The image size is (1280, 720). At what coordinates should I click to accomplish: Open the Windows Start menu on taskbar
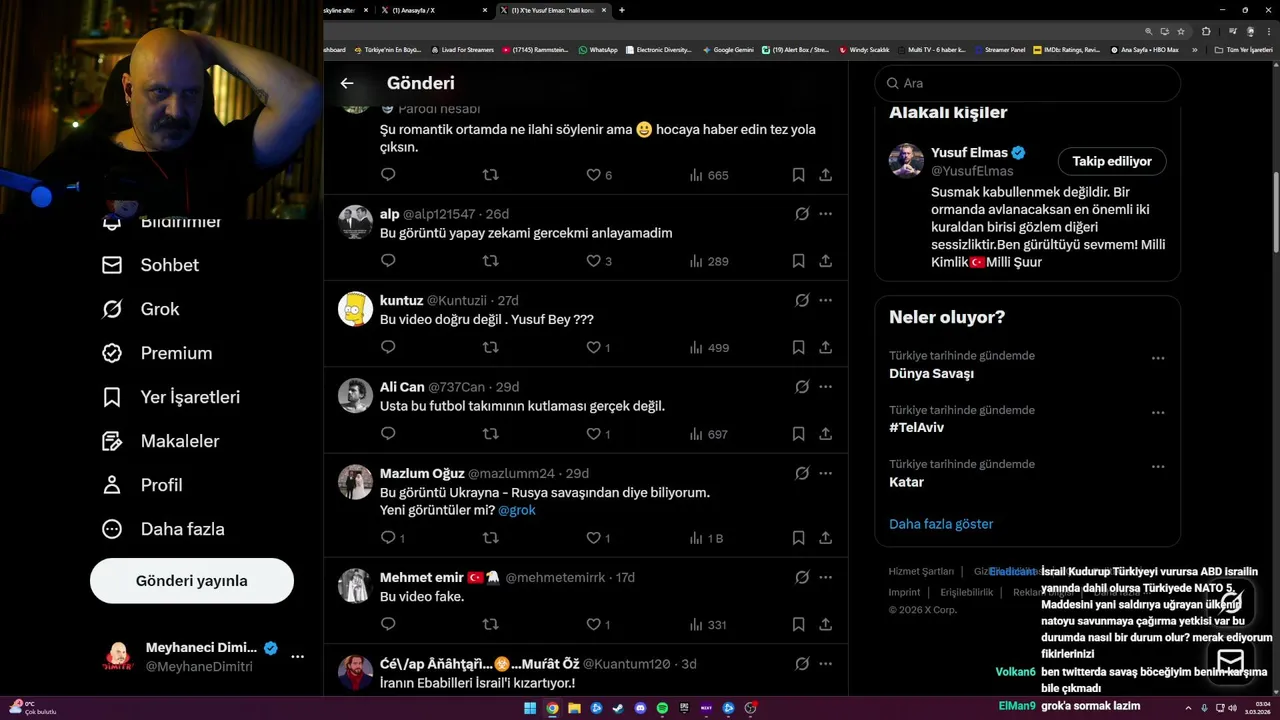coord(530,708)
